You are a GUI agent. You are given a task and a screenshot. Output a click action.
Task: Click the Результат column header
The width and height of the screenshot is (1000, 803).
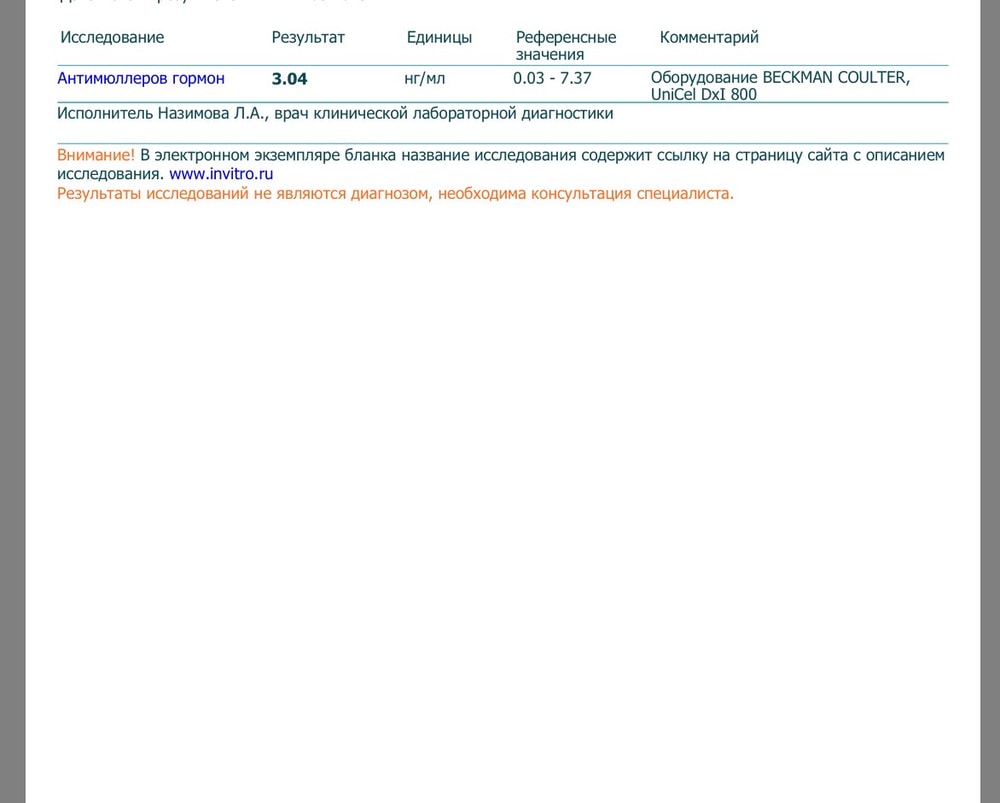point(308,38)
